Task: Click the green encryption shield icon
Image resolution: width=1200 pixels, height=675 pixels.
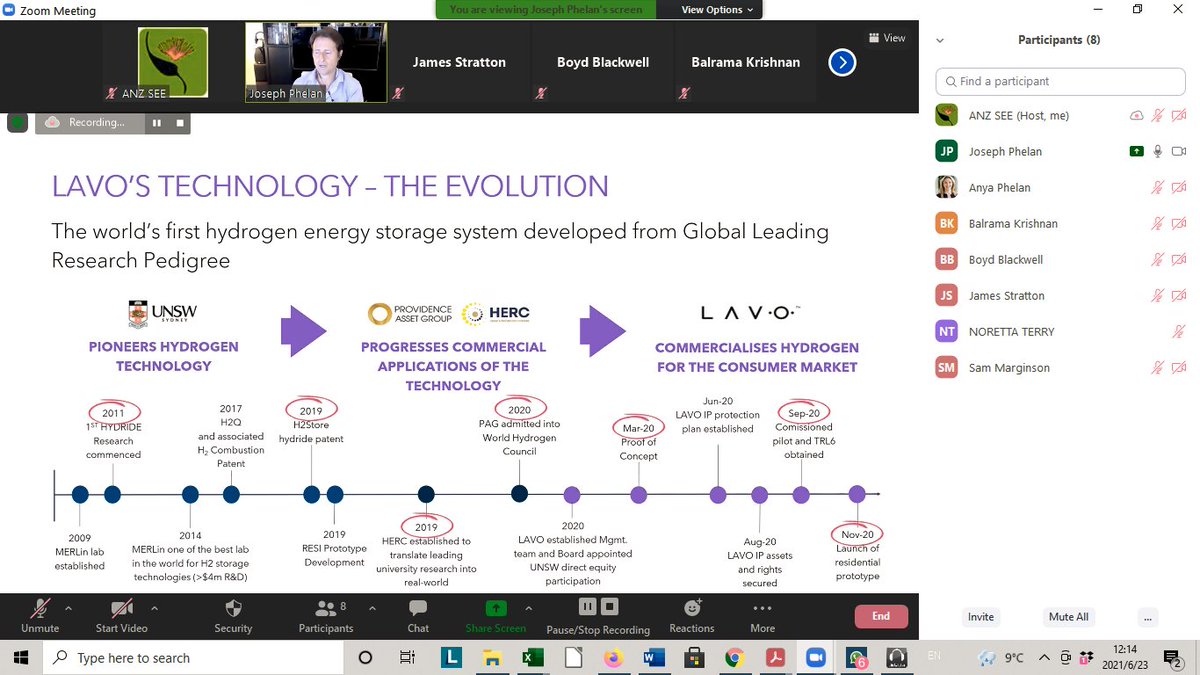Action: [x=17, y=122]
